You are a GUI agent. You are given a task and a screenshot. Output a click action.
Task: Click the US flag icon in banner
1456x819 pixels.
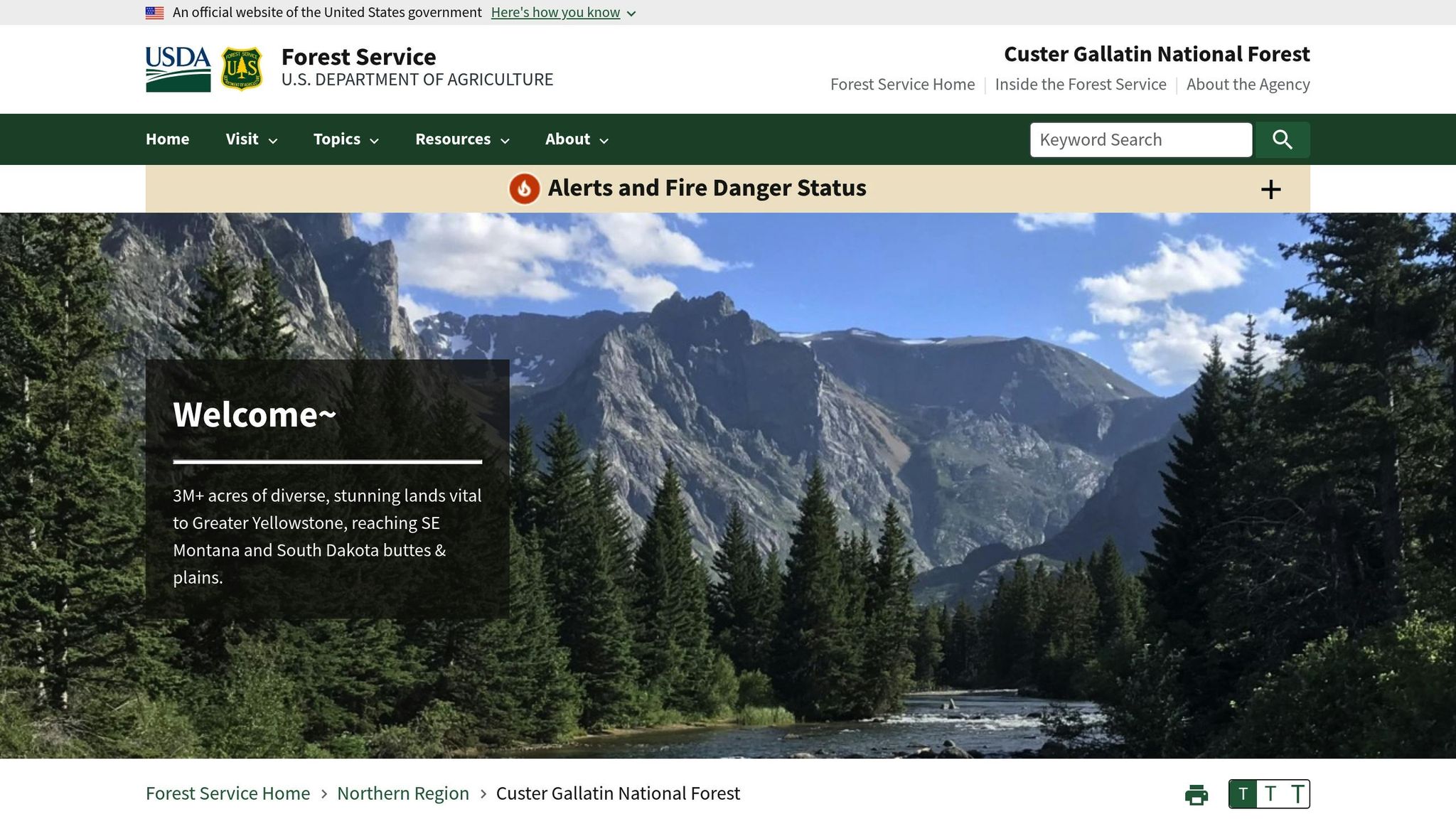(x=154, y=13)
